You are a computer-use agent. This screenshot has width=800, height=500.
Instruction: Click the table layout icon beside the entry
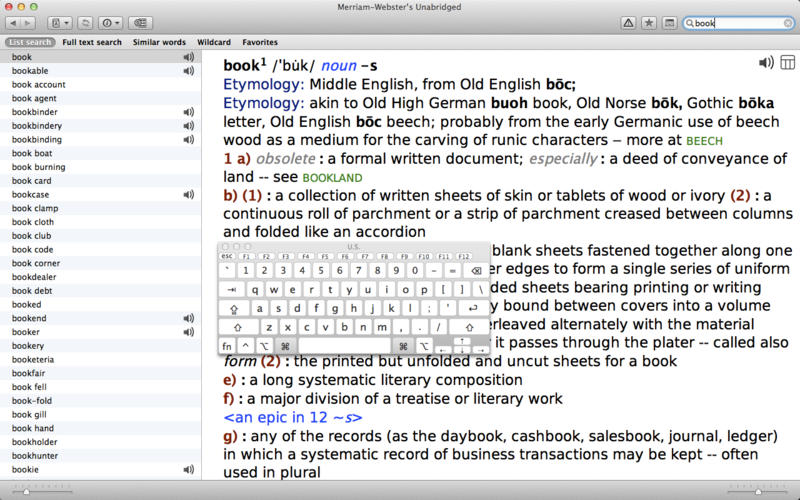point(787,63)
